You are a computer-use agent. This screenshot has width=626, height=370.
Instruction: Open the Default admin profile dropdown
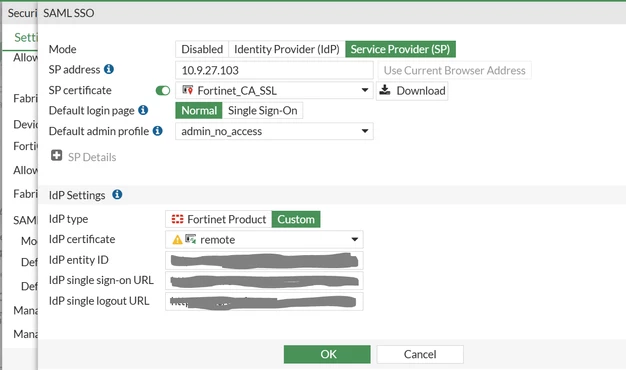[x=274, y=131]
